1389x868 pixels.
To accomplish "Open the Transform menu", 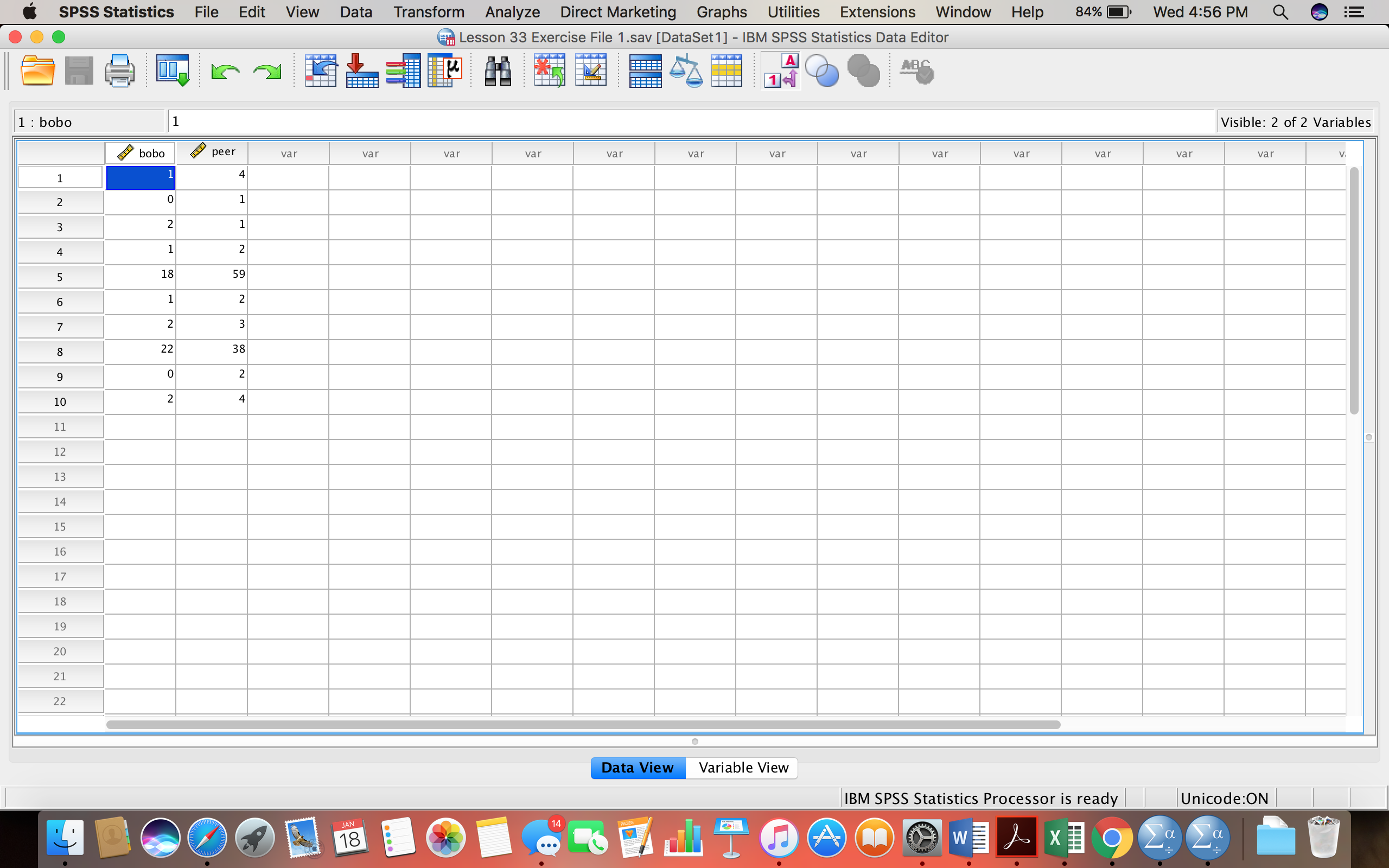I will 429,12.
